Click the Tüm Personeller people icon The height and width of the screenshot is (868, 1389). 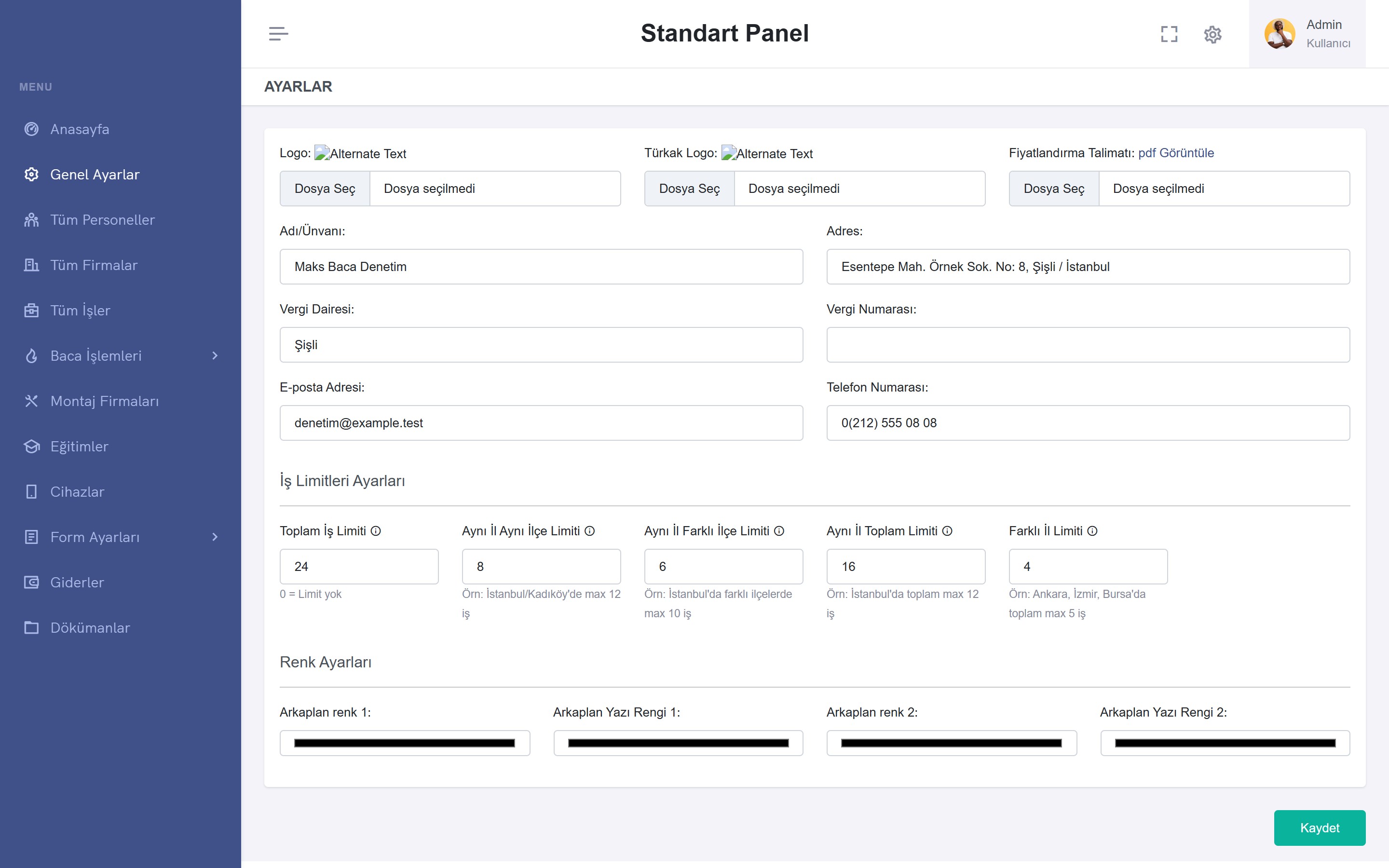tap(31, 219)
